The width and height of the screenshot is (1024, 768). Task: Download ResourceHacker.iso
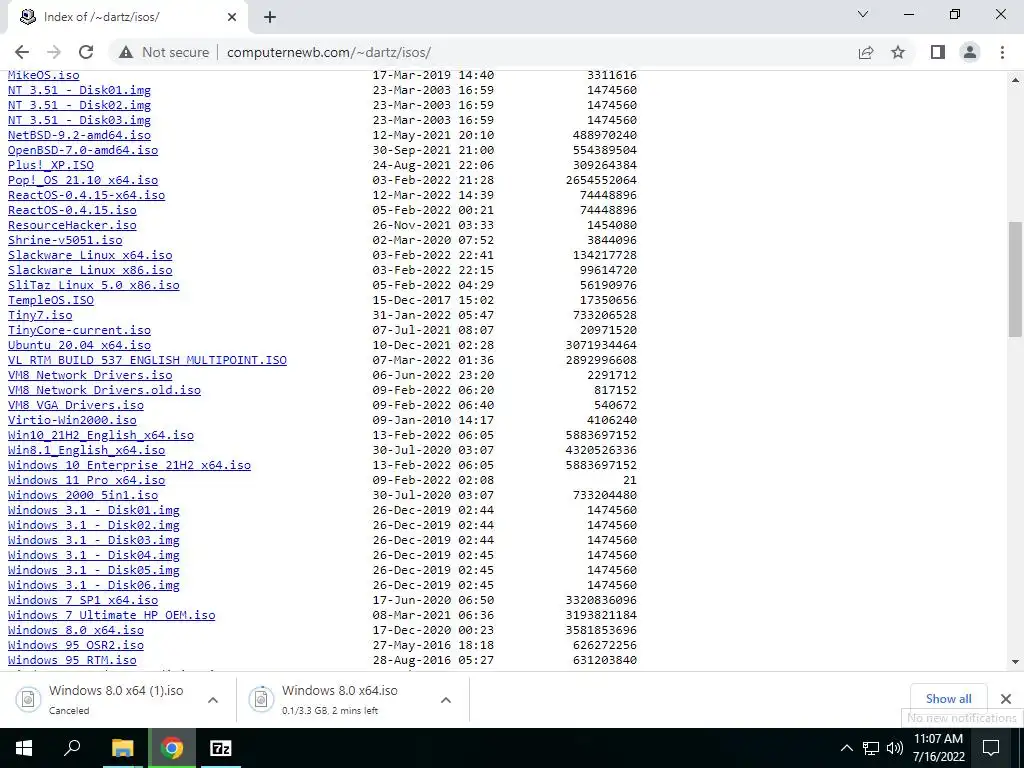72,225
